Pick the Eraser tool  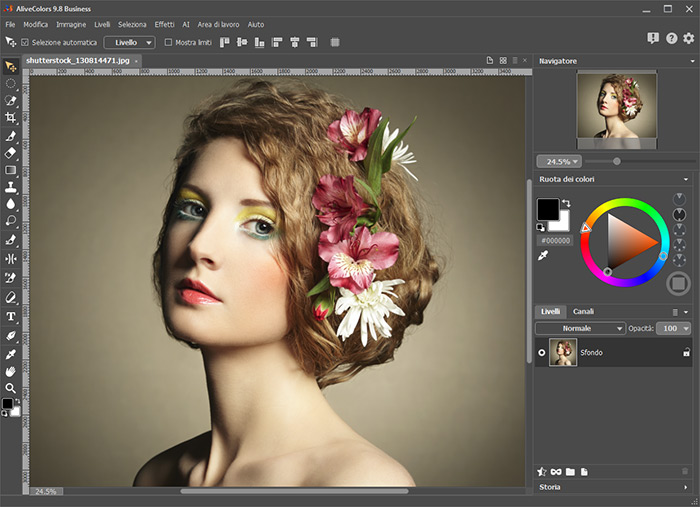coord(11,153)
